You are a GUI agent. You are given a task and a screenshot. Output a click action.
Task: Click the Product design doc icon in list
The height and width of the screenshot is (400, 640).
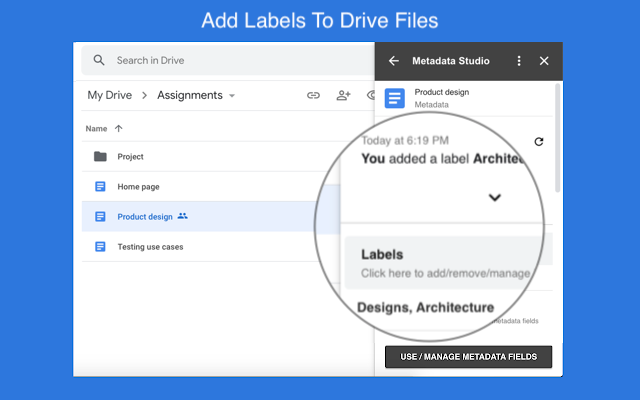[x=100, y=216]
